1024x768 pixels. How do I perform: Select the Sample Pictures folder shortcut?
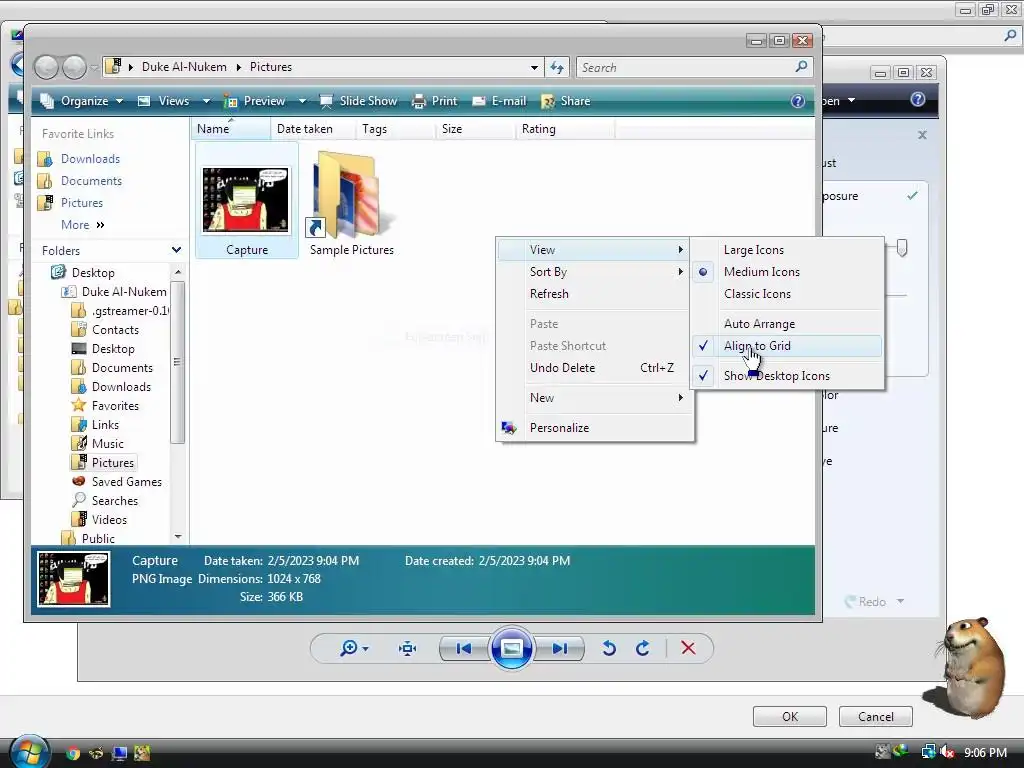(x=351, y=202)
